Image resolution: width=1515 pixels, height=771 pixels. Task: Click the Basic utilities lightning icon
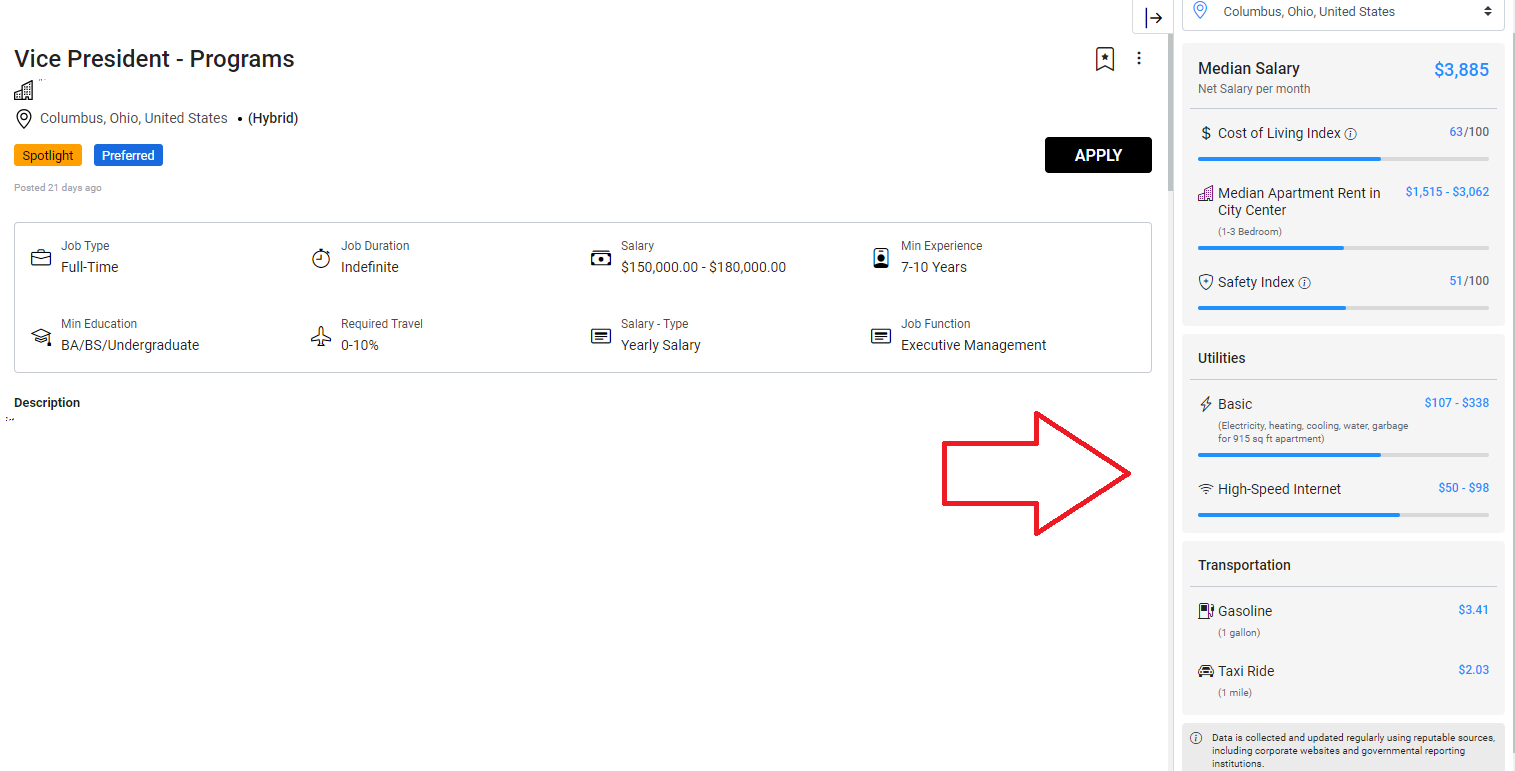tap(1206, 405)
